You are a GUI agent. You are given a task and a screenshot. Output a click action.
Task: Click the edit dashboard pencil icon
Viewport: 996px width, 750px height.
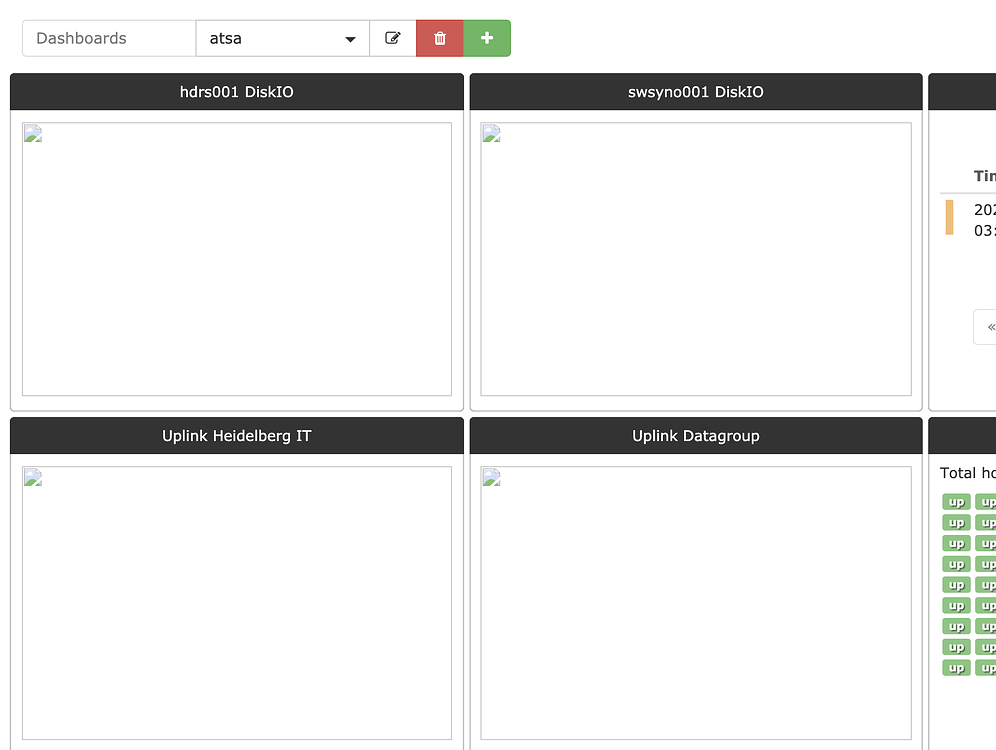[x=393, y=38]
